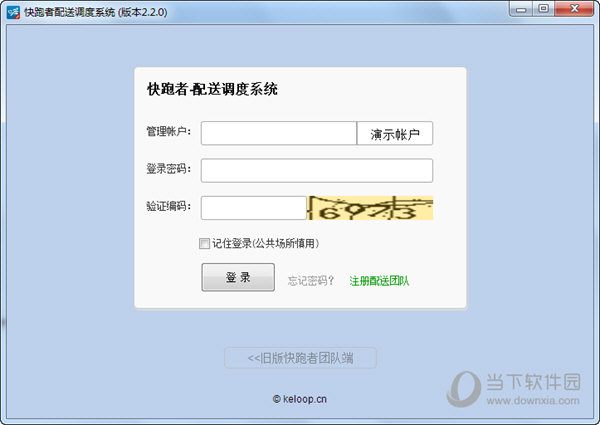Open the 注册配送团队 register team link

pos(379,281)
